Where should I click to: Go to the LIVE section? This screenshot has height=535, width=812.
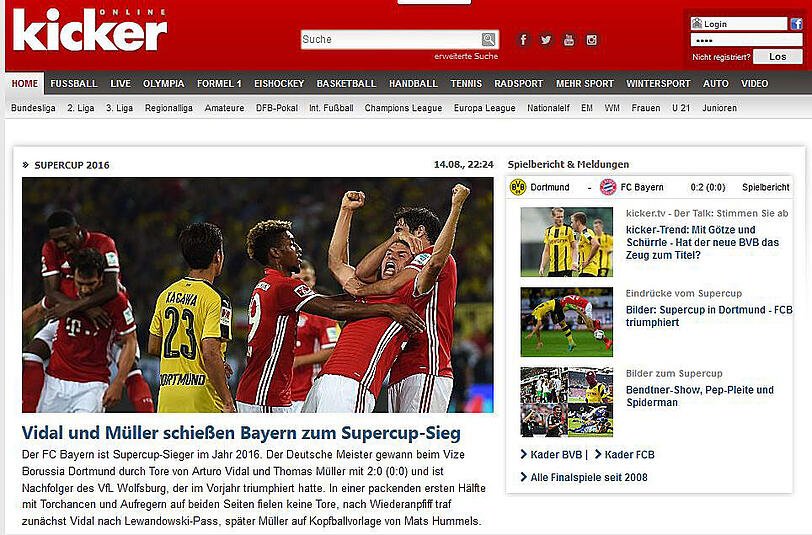pyautogui.click(x=120, y=83)
